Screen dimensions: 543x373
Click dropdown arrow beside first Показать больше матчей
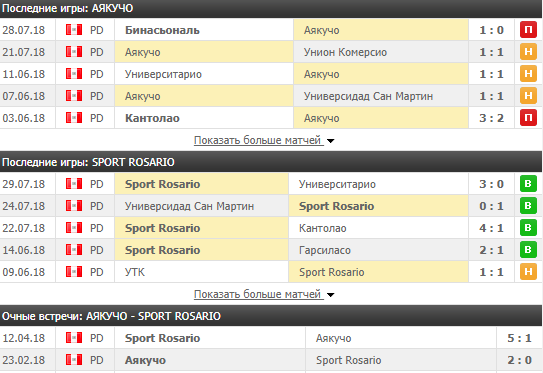(x=331, y=141)
